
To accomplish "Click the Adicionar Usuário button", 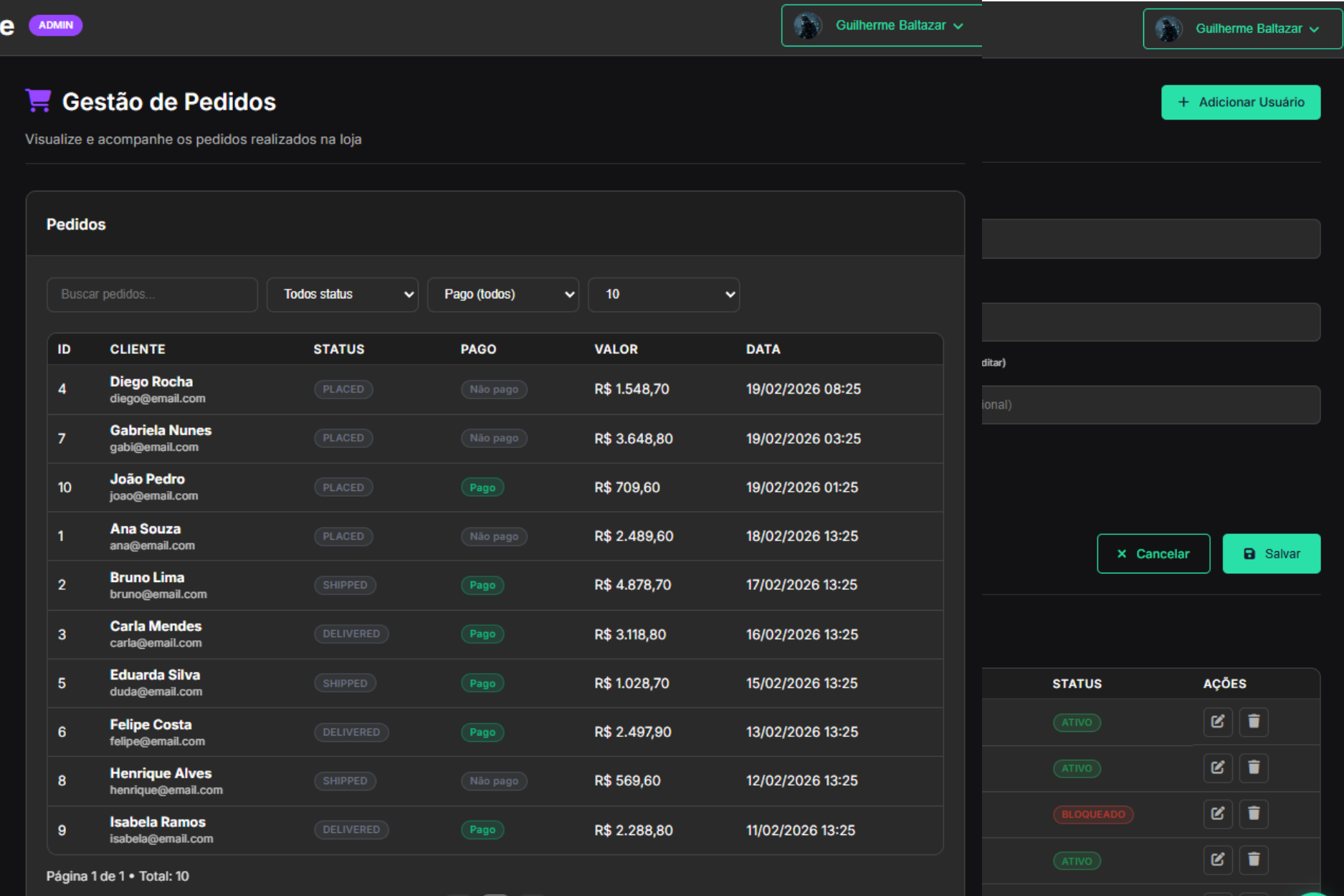I will [1241, 103].
